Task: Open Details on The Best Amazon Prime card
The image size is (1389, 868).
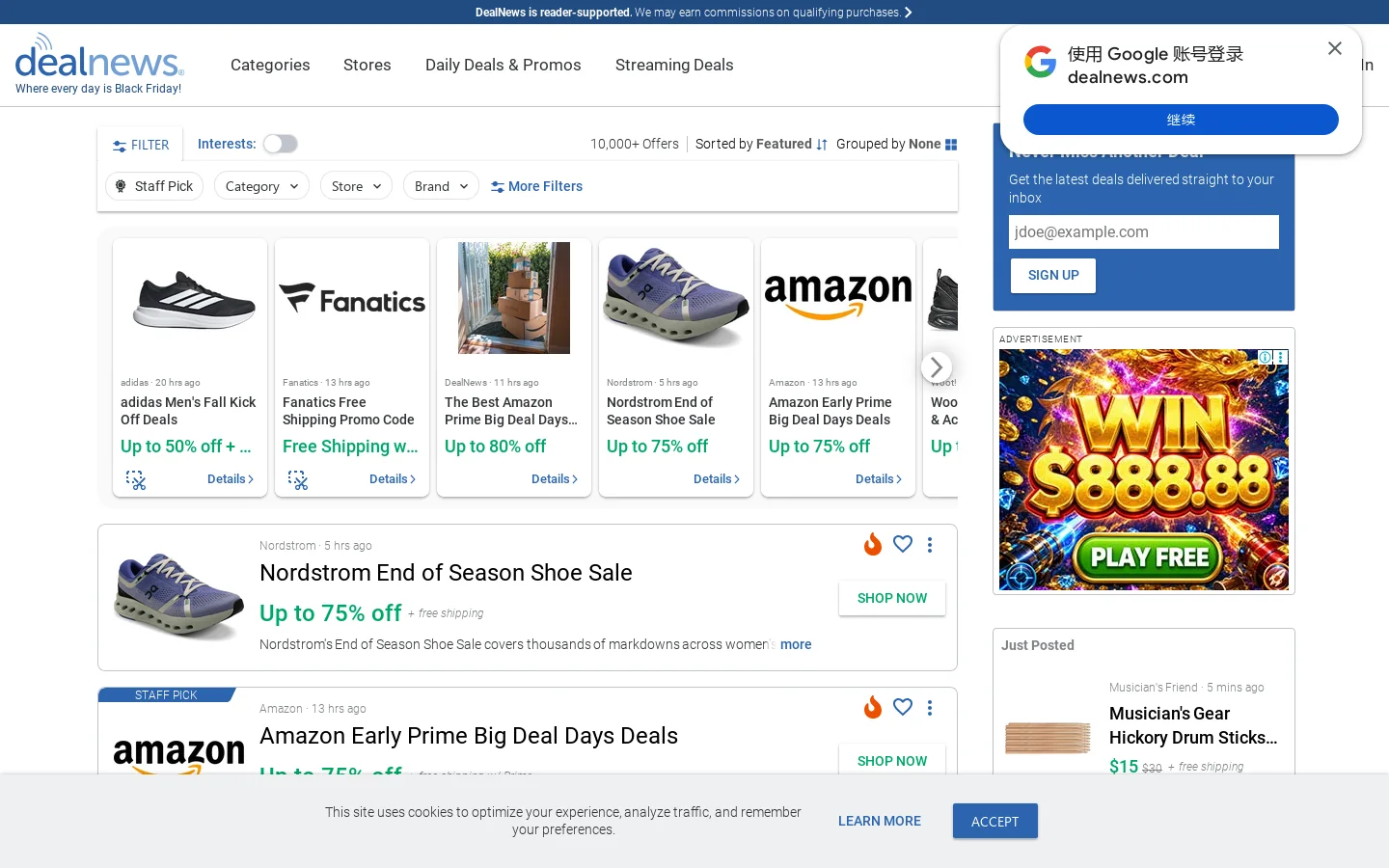Action: (x=555, y=479)
